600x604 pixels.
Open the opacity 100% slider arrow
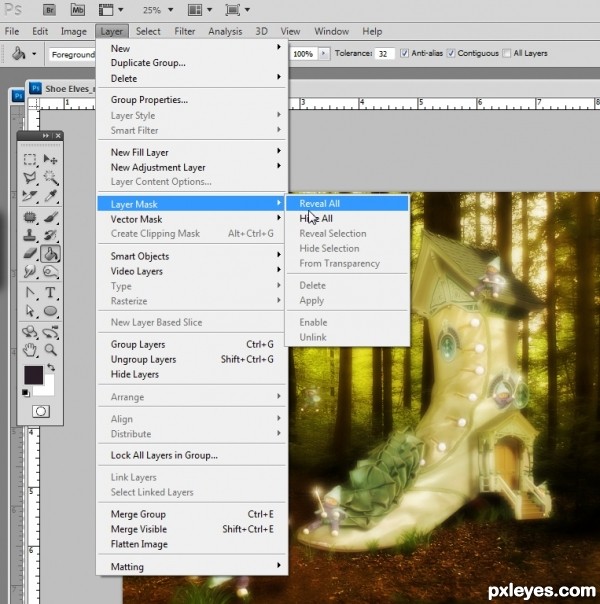pyautogui.click(x=323, y=54)
